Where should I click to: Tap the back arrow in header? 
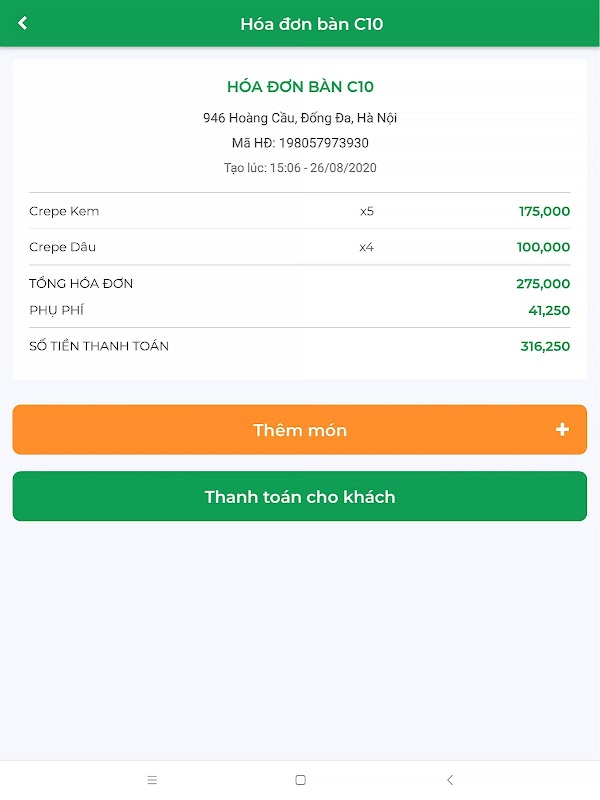pos(23,23)
